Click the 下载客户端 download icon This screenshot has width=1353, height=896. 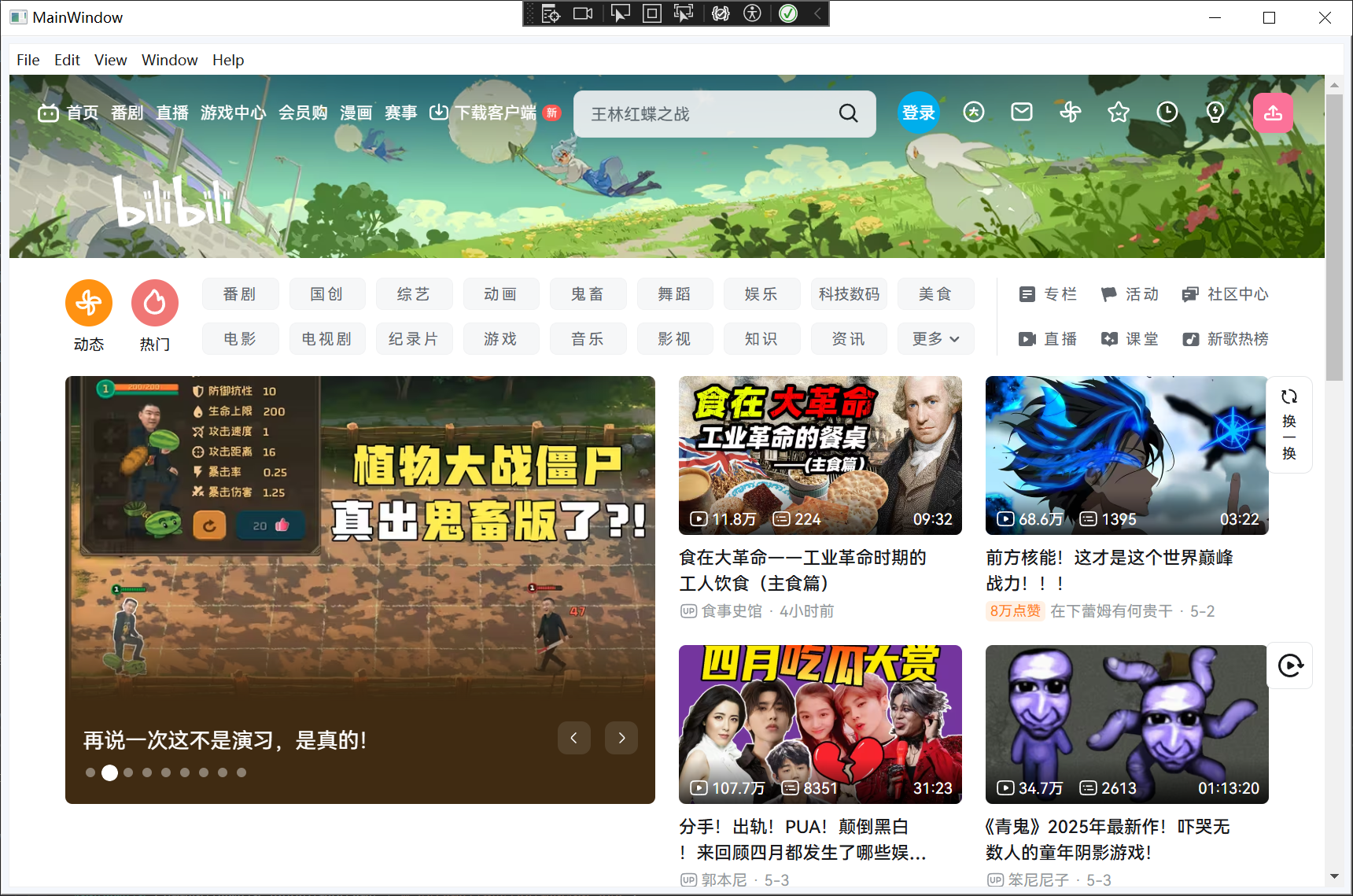438,112
